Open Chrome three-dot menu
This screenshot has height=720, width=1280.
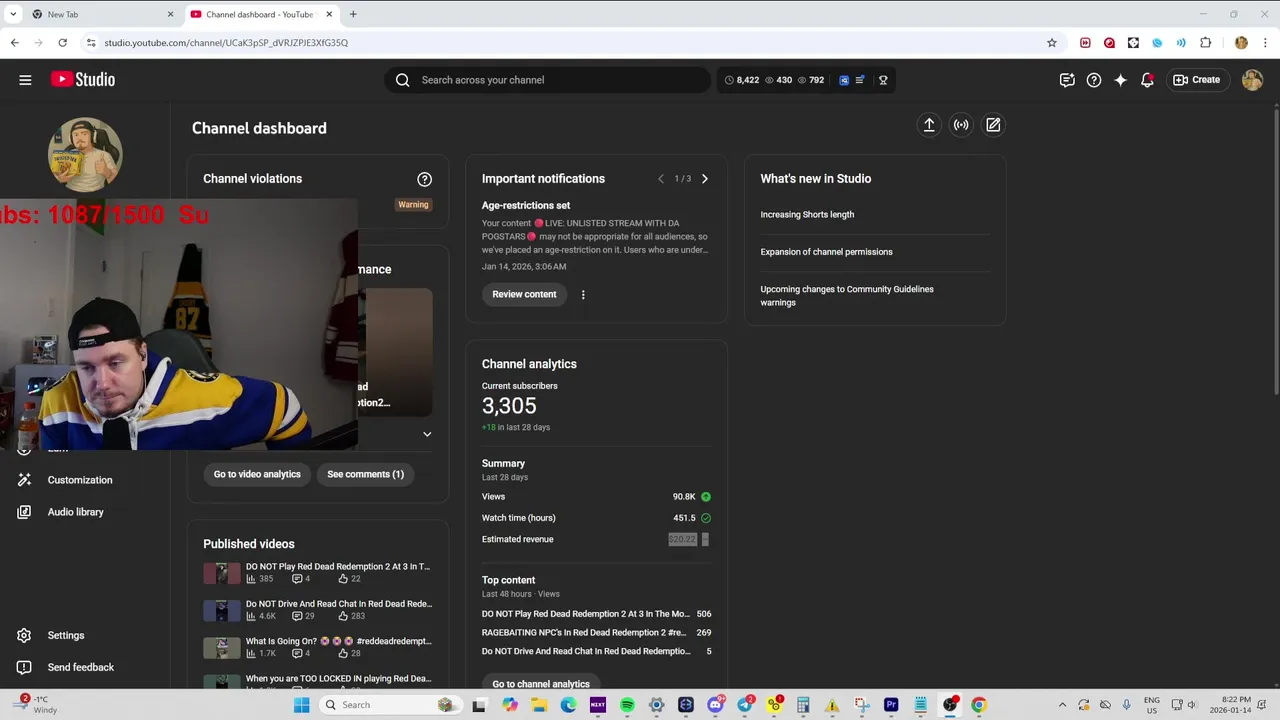point(1265,43)
